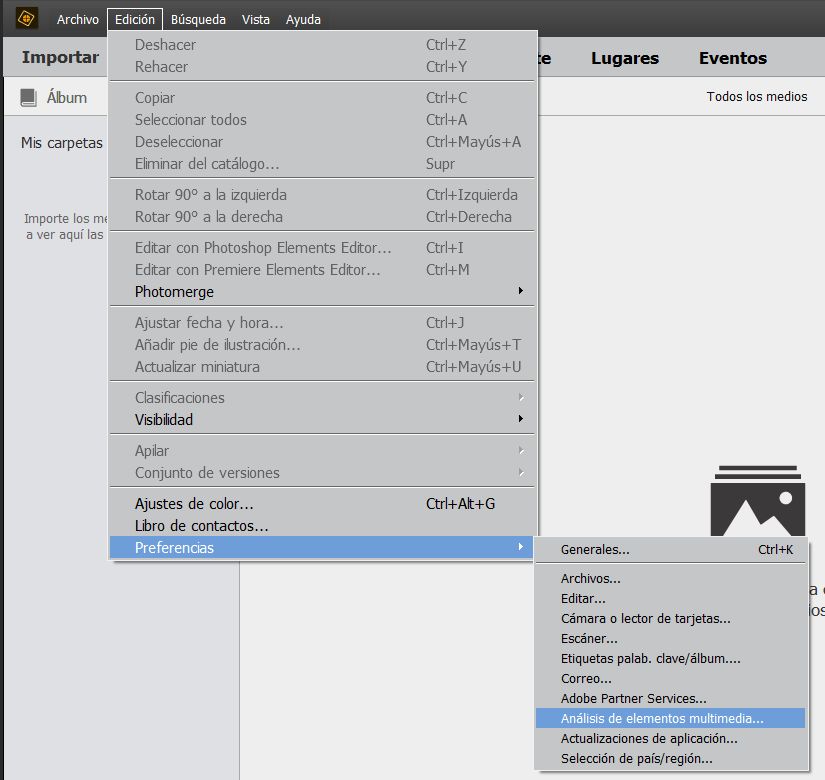
Task: Open Escáner preferences
Action: [671, 638]
